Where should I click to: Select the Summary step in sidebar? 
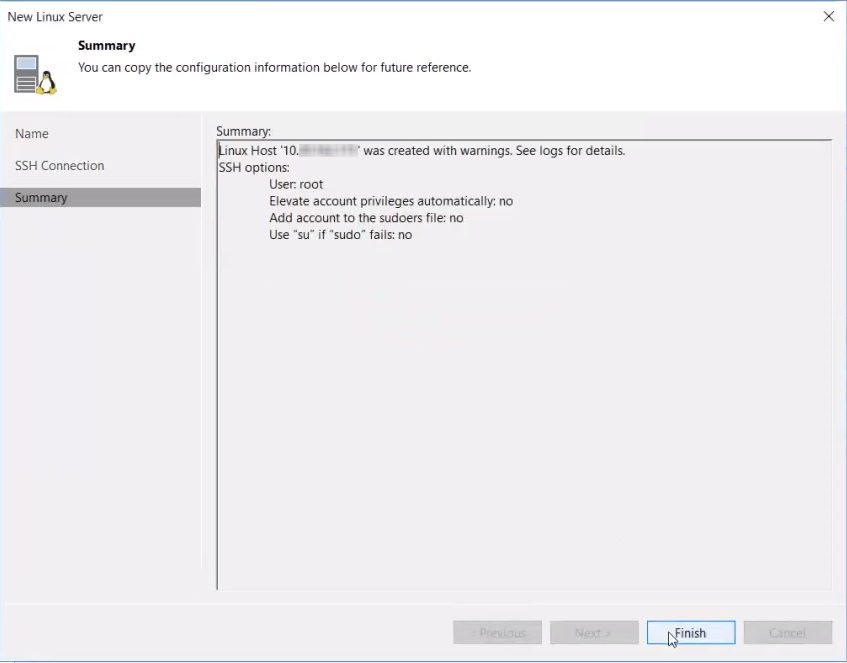[41, 198]
